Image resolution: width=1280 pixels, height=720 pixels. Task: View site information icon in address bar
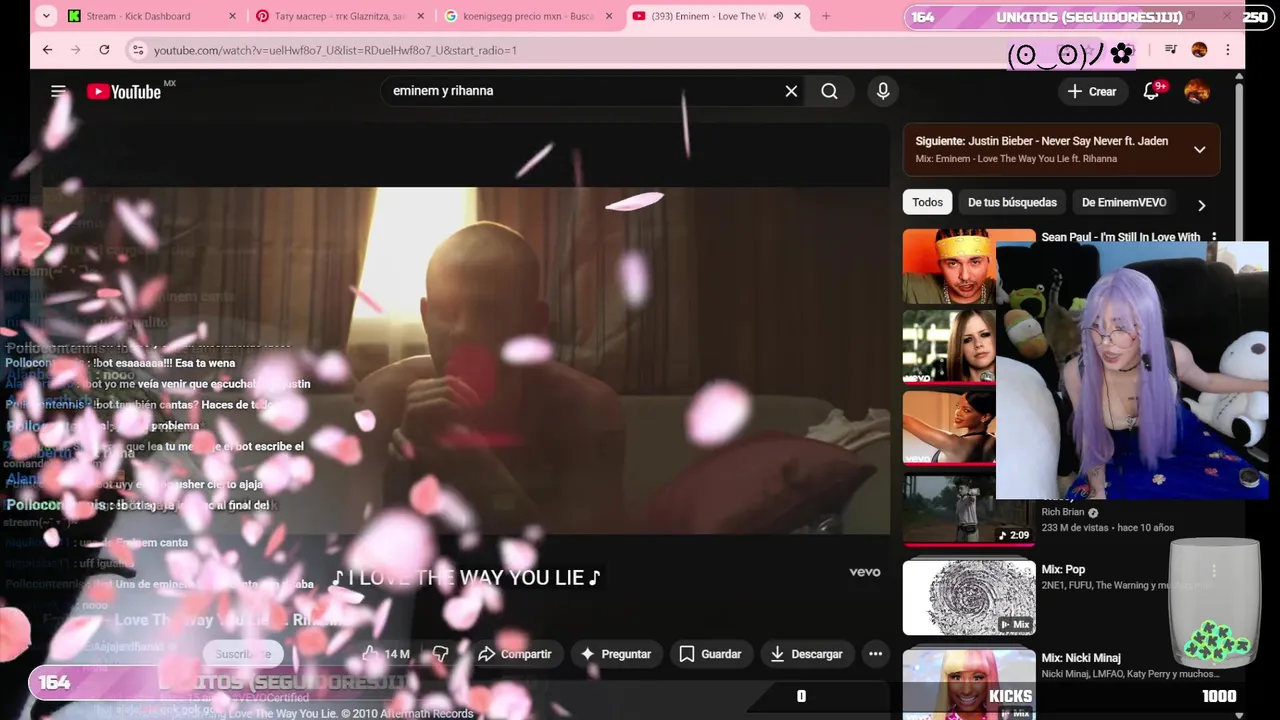139,50
